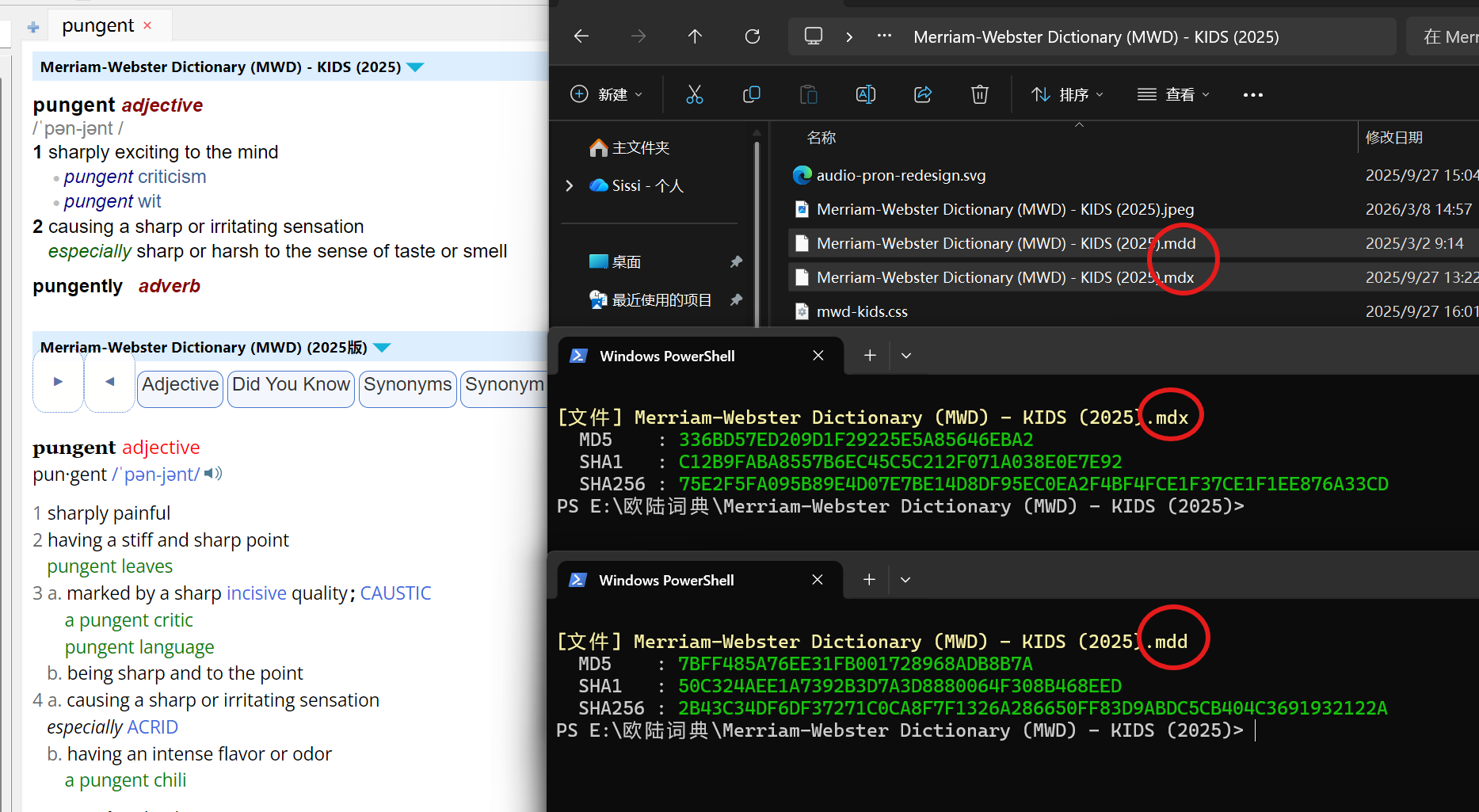The height and width of the screenshot is (812, 1479).
Task: Go up one folder with up arrow
Action: point(695,36)
